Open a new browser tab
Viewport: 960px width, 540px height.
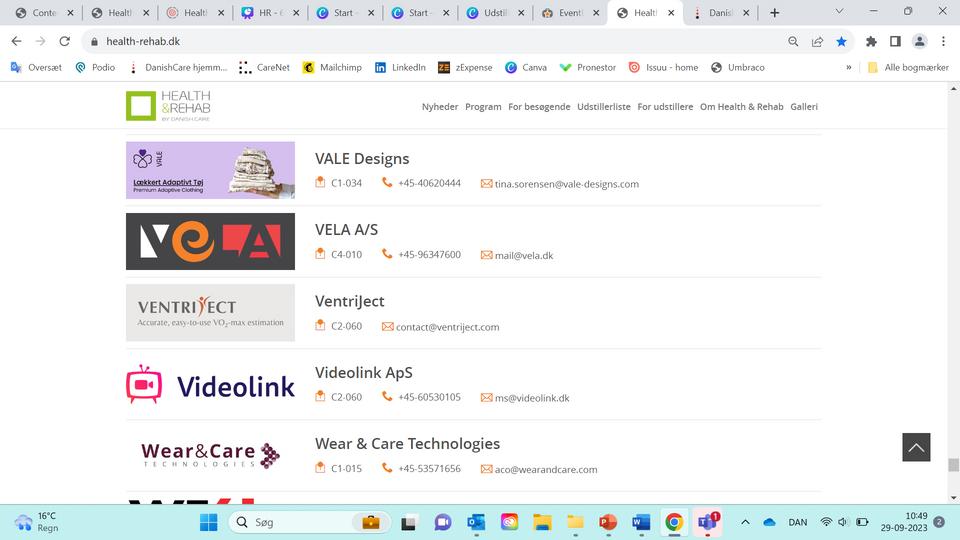pyautogui.click(x=774, y=12)
